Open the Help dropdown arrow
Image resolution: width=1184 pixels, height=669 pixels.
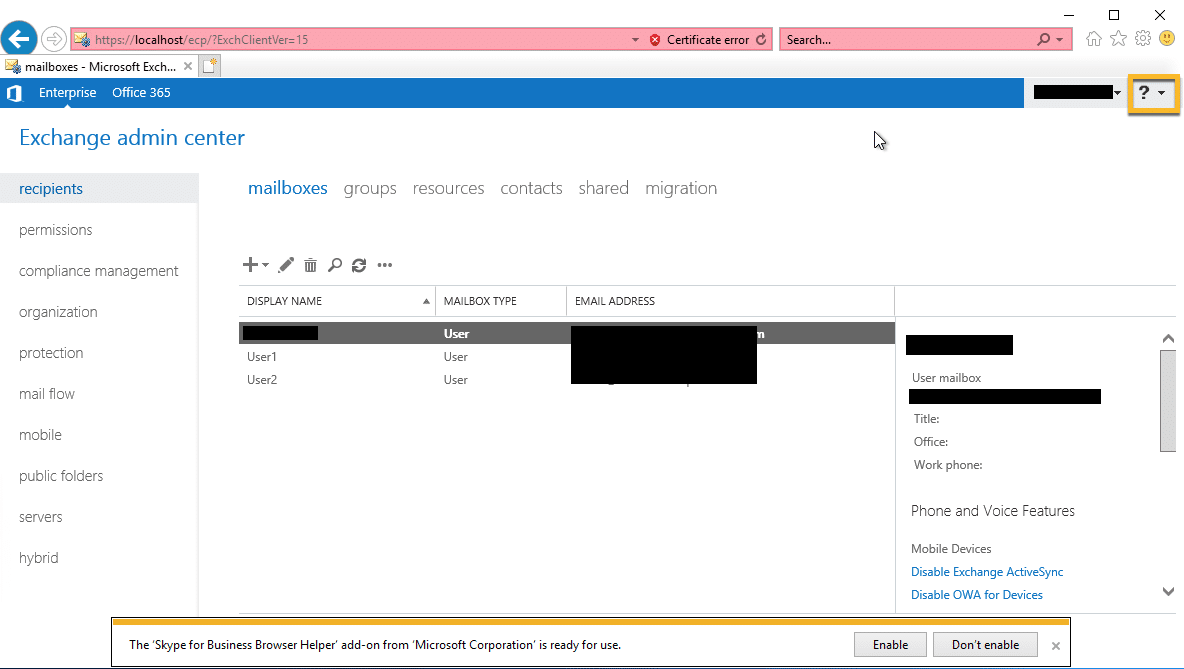(1161, 92)
